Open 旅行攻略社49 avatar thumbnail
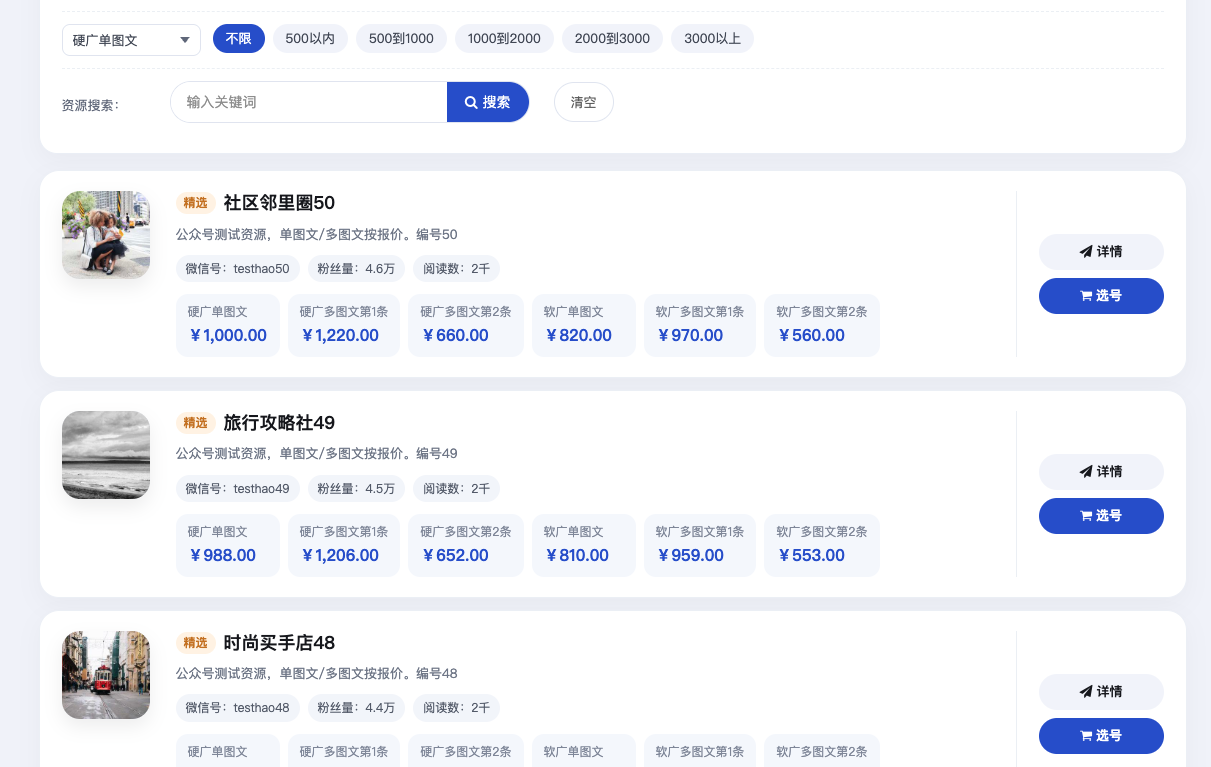The height and width of the screenshot is (767, 1211). 106,455
